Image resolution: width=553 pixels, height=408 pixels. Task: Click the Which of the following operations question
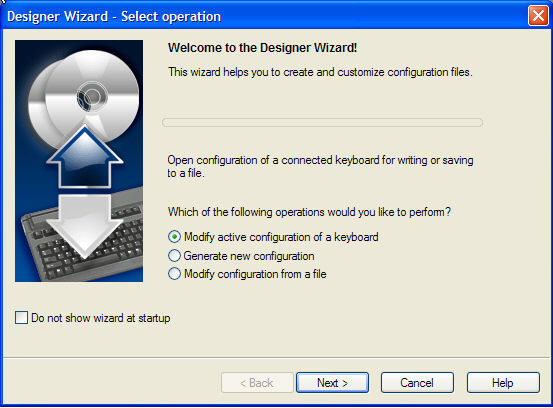point(309,212)
